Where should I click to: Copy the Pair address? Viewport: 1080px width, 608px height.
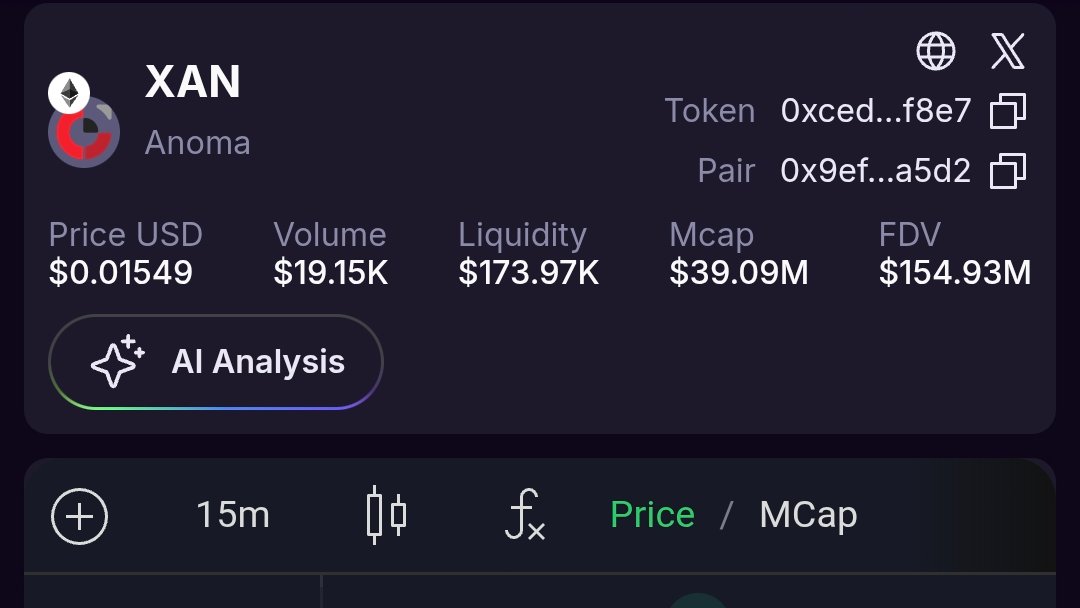coord(1008,171)
